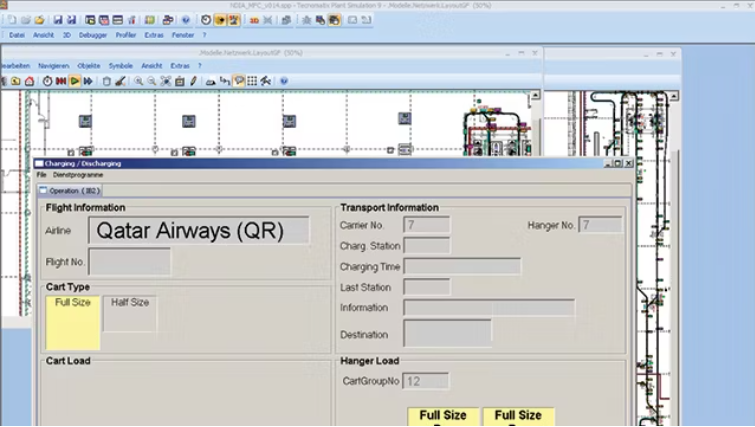Click the fit-to-window zoom icon
755x427 pixels.
[x=166, y=81]
